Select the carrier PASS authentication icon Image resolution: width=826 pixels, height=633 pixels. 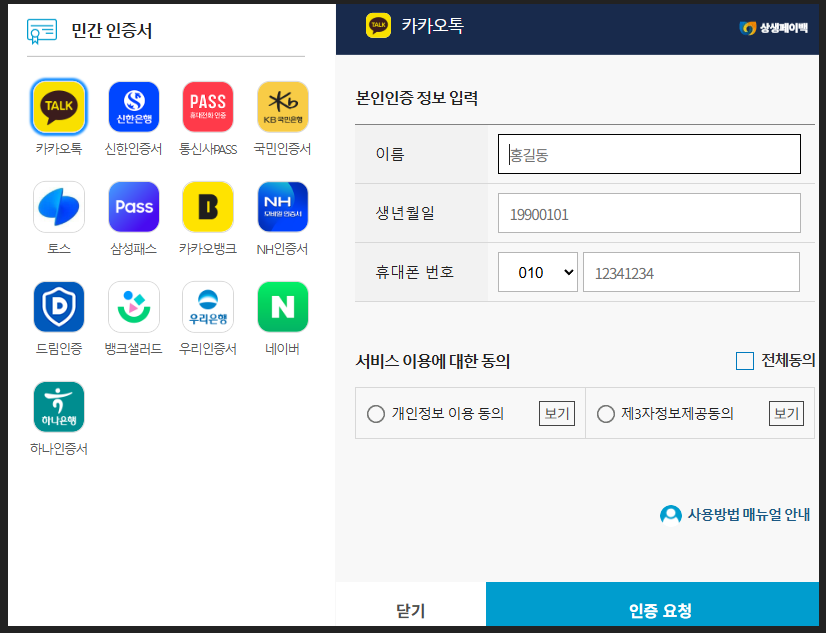click(x=208, y=107)
